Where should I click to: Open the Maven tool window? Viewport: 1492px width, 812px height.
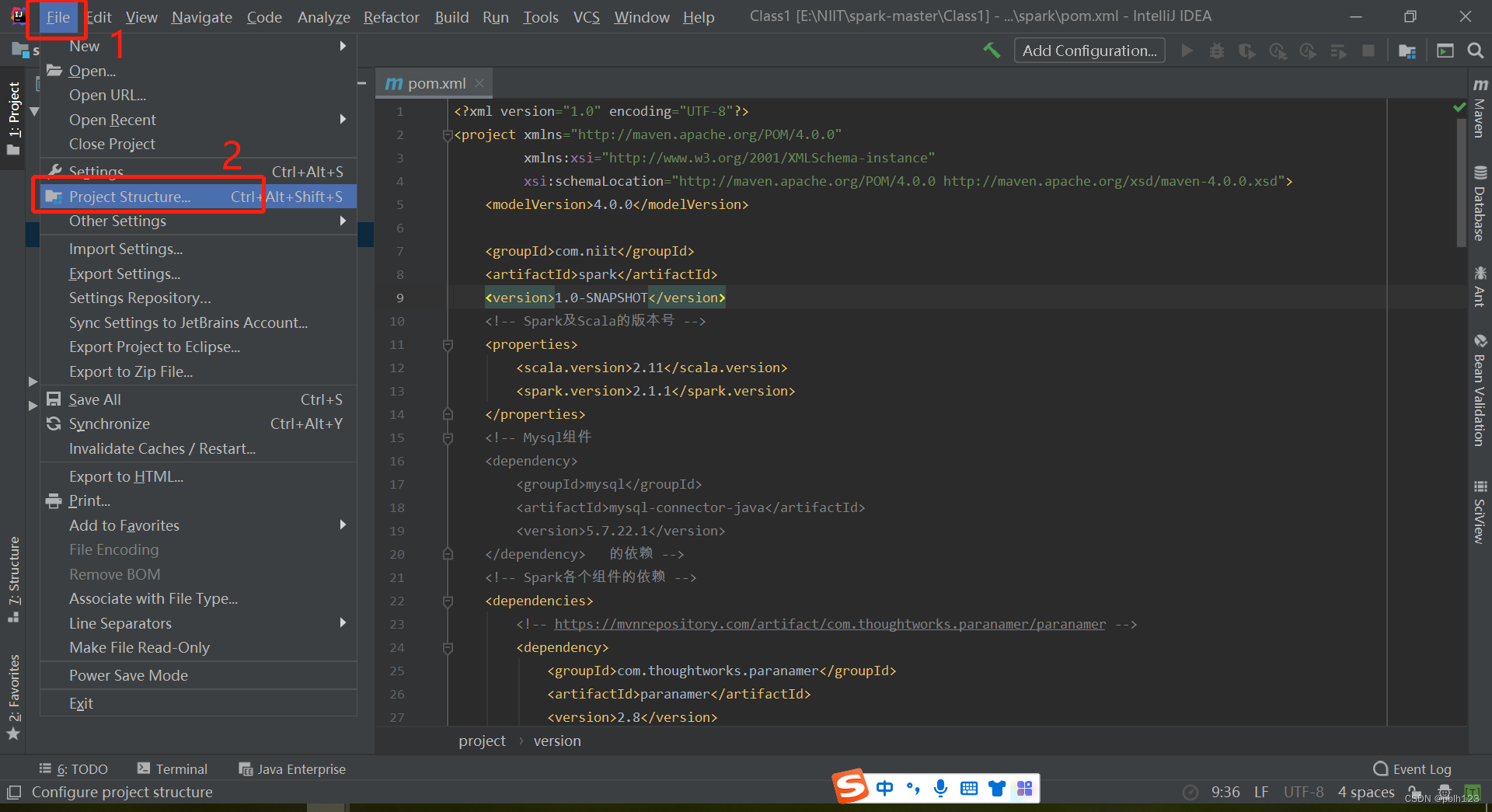coord(1480,107)
